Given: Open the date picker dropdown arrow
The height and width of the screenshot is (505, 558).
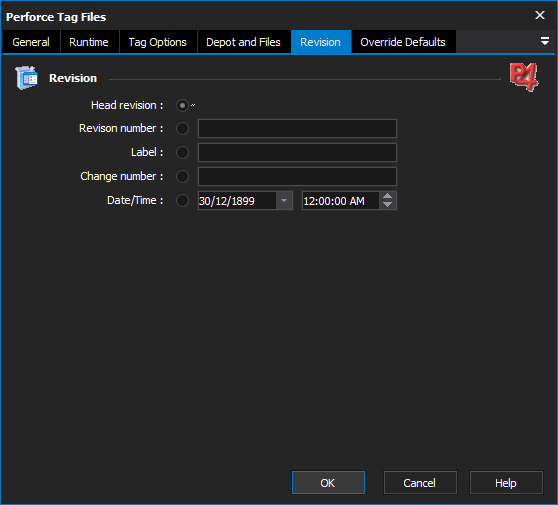Looking at the screenshot, I should point(284,201).
